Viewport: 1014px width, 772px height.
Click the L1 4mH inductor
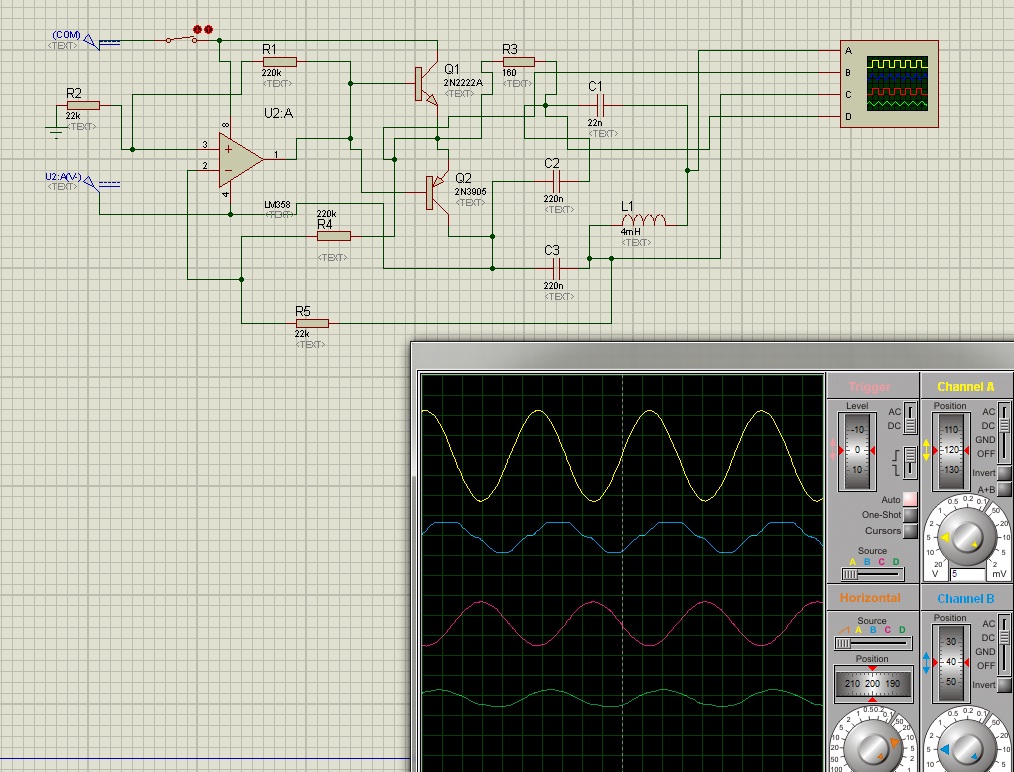point(642,220)
